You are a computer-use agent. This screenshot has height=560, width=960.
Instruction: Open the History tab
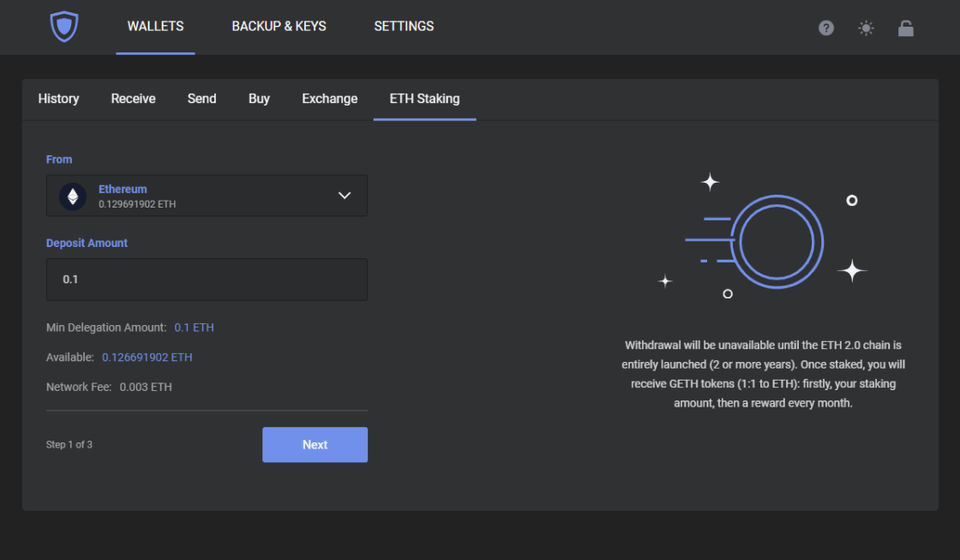[59, 99]
